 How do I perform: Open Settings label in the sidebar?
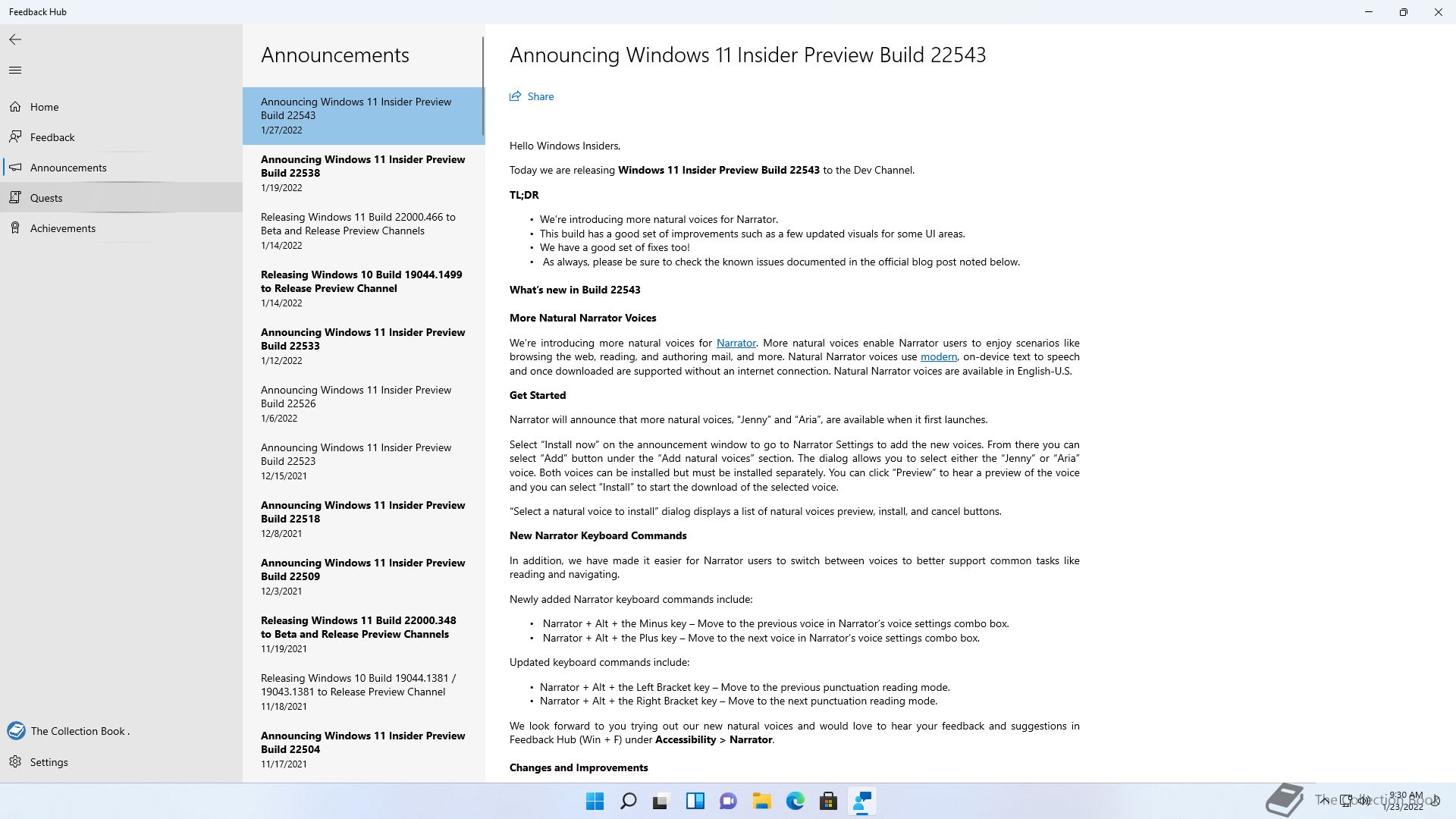point(49,762)
